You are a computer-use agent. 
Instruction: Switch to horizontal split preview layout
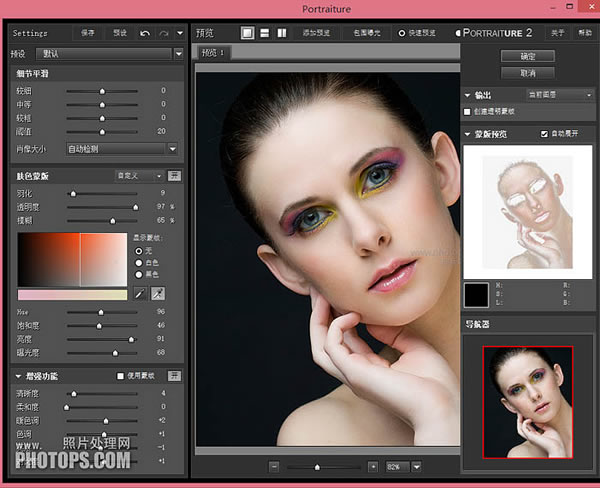[264, 33]
